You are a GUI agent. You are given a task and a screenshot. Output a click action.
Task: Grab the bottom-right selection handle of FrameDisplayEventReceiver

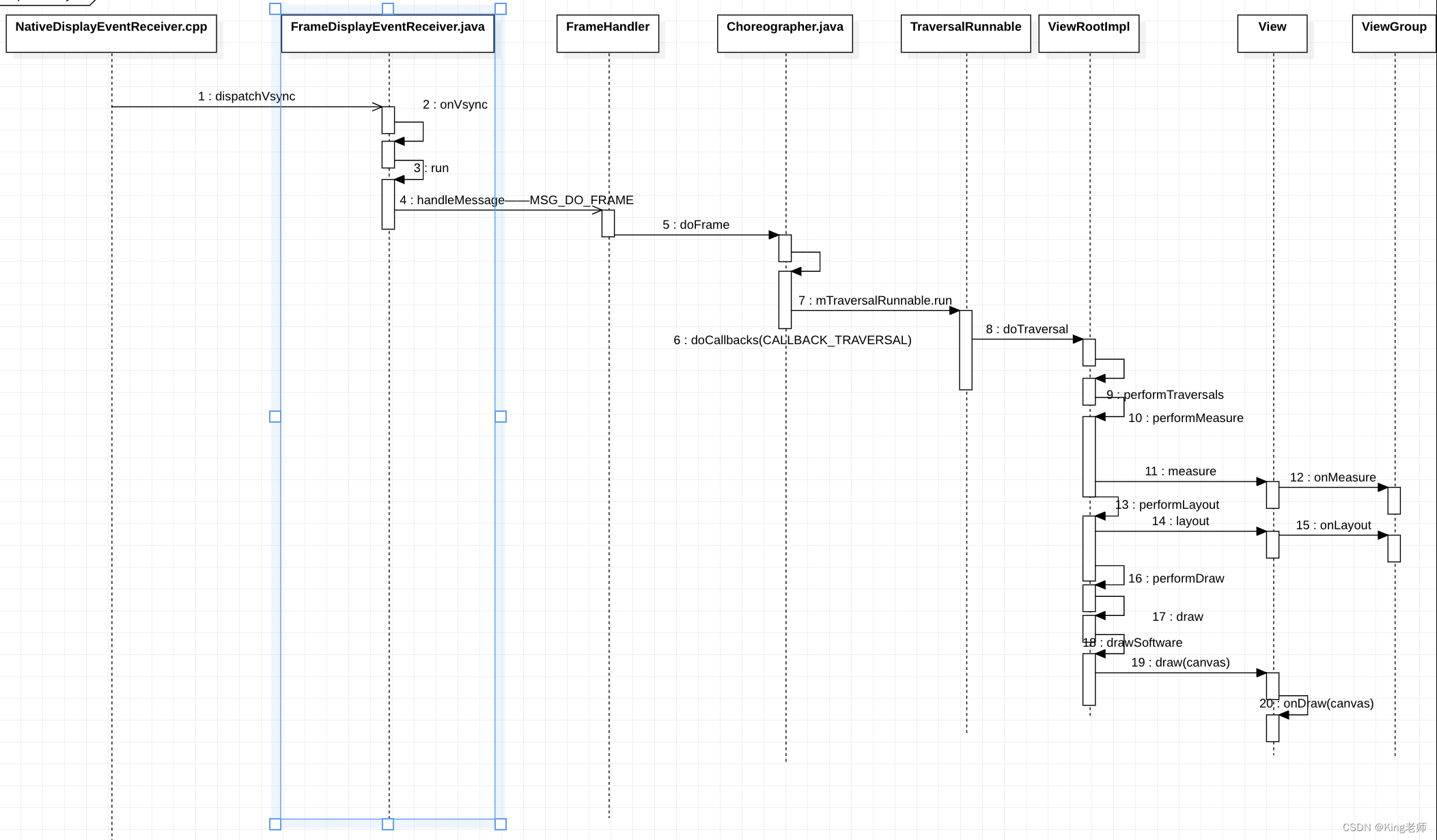(x=501, y=824)
